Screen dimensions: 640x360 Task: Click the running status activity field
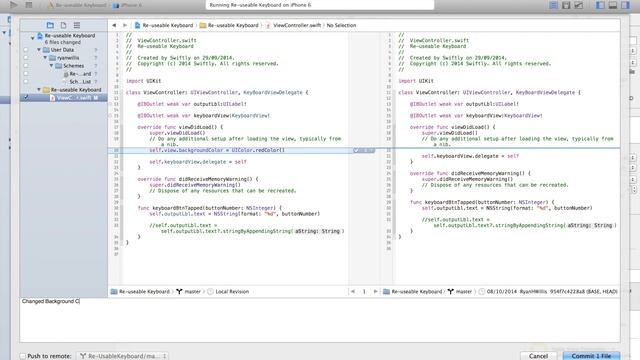click(x=320, y=5)
